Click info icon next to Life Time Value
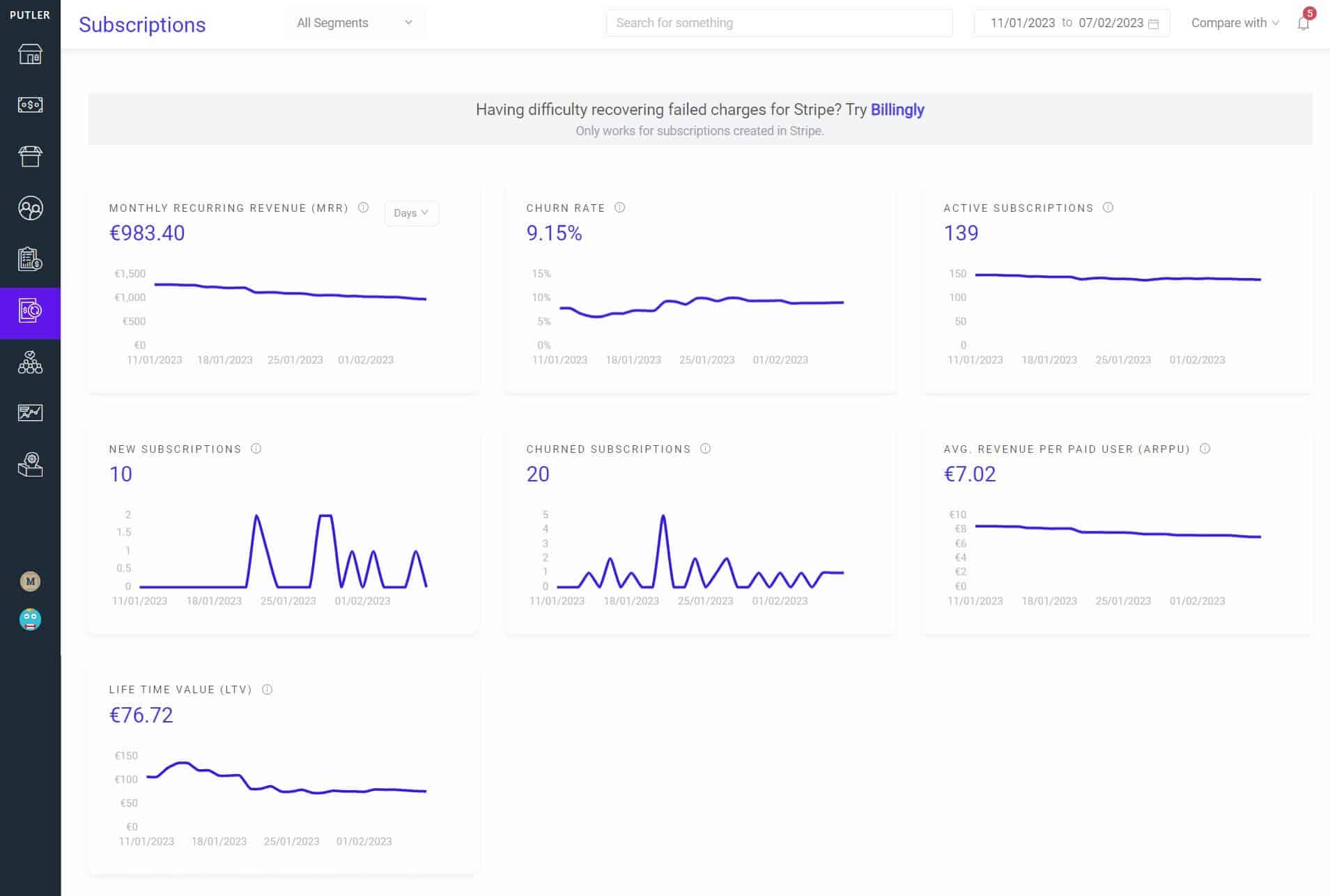The width and height of the screenshot is (1330, 896). 267,690
